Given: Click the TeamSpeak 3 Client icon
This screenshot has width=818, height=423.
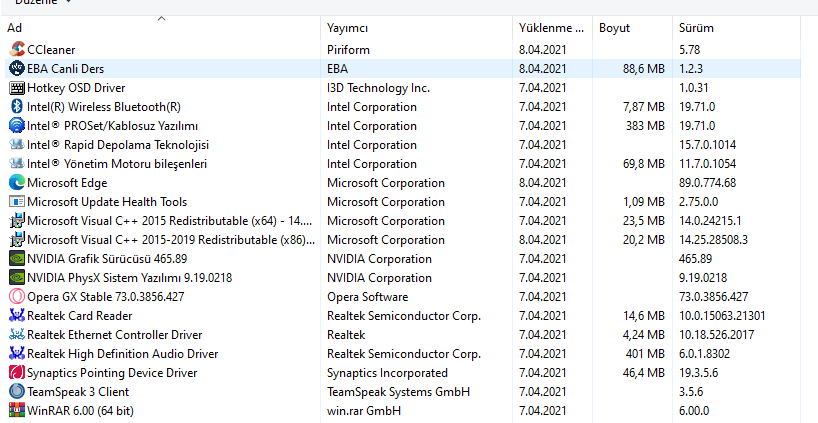Looking at the screenshot, I should [x=16, y=392].
